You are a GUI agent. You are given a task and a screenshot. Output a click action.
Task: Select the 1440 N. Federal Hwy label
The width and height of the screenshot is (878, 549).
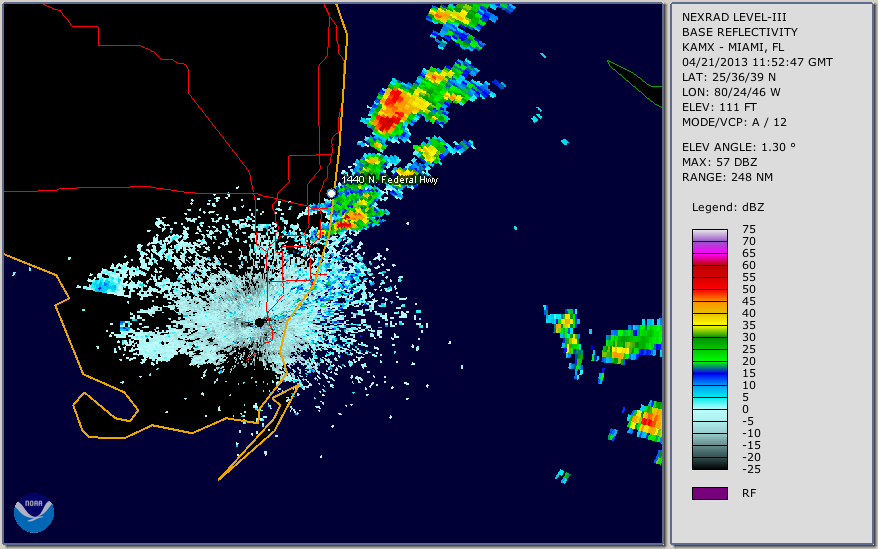click(390, 179)
